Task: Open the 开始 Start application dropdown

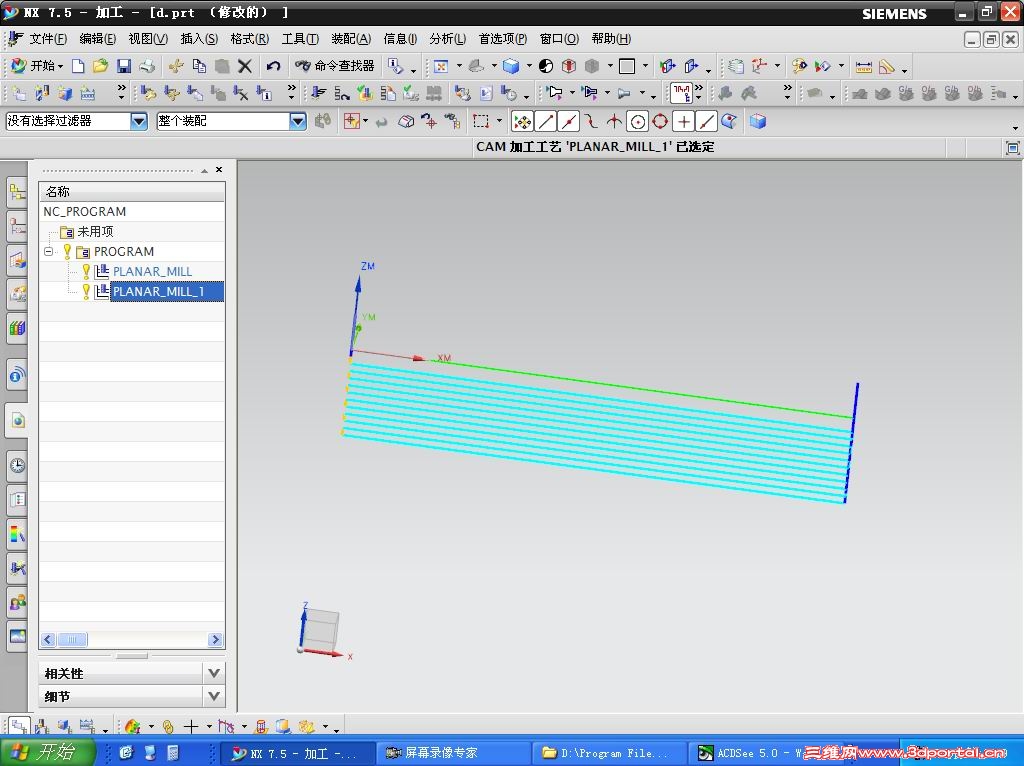Action: (37, 66)
